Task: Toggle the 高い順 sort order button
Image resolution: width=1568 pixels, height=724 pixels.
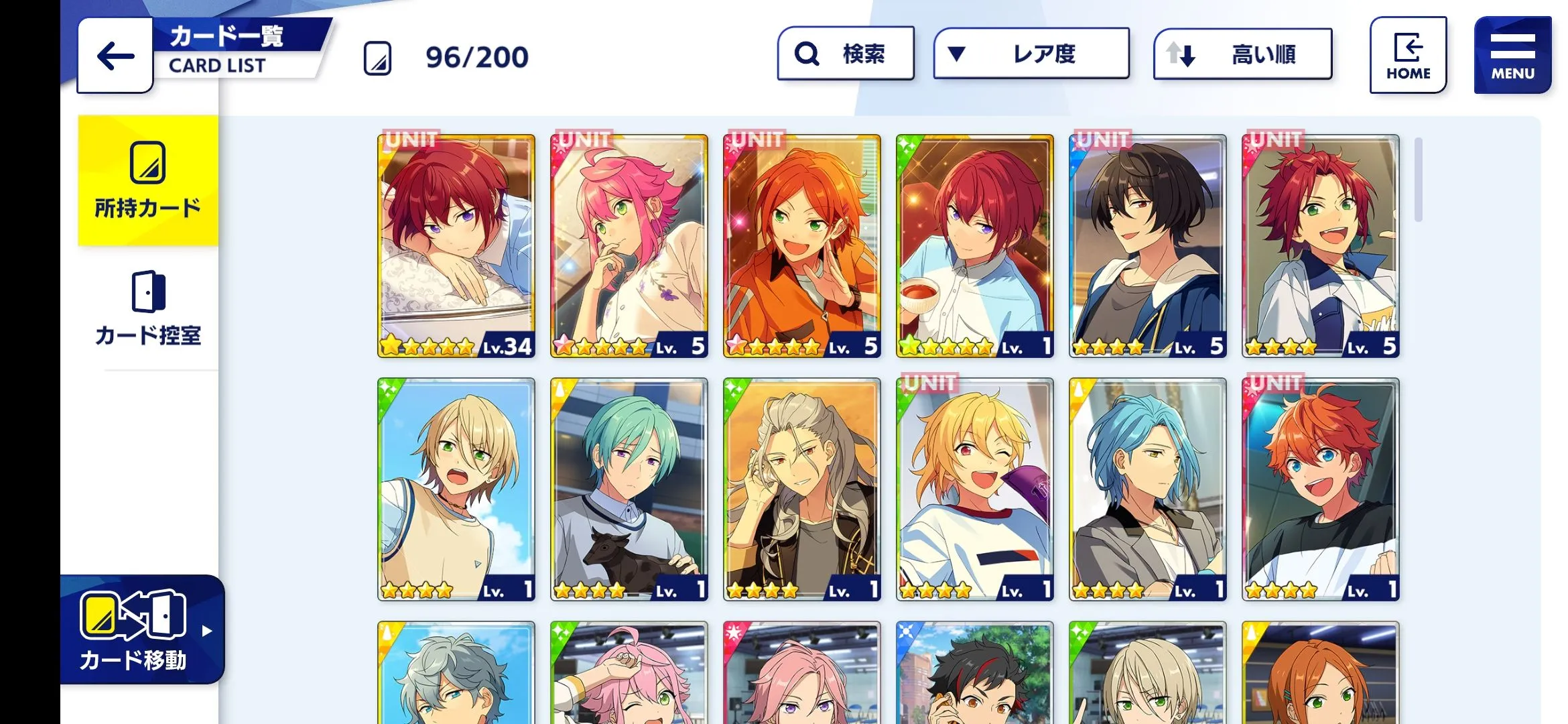Action: (1242, 54)
